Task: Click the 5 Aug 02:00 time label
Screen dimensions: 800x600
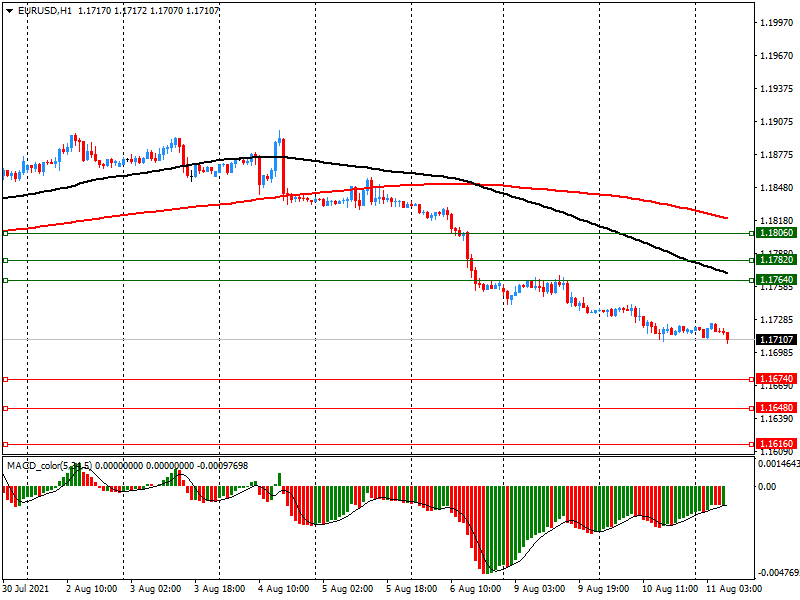Action: coord(348,589)
